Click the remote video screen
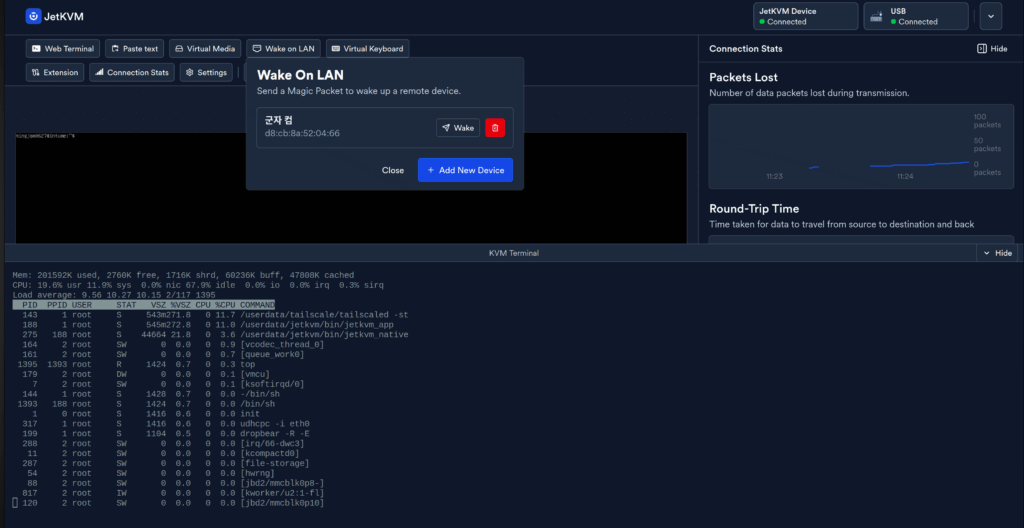The width and height of the screenshot is (1024, 528). pos(351,188)
